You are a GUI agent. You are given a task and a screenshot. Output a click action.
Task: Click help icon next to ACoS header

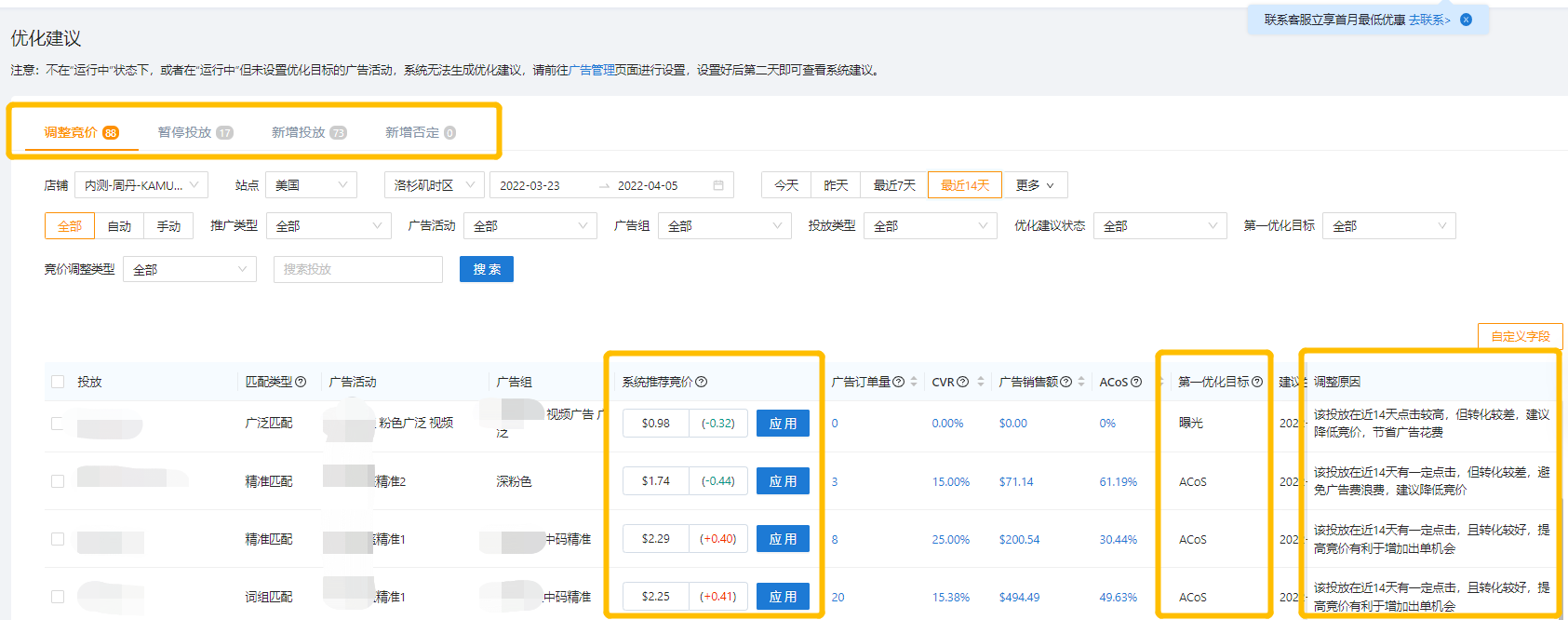tap(1136, 382)
